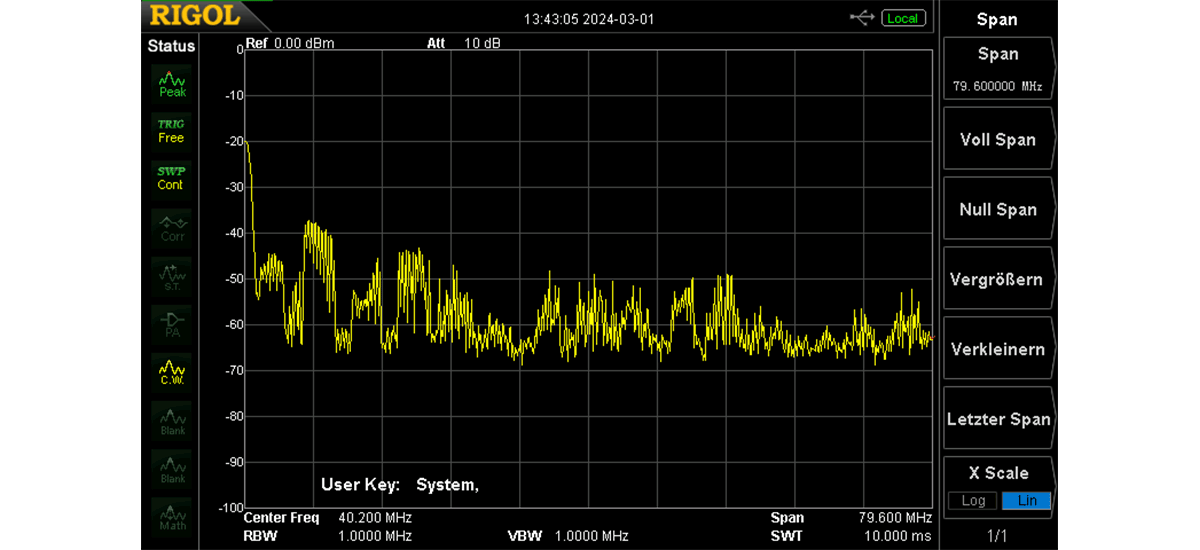The height and width of the screenshot is (550, 1200).
Task: Click the Span menu title
Action: tap(997, 19)
